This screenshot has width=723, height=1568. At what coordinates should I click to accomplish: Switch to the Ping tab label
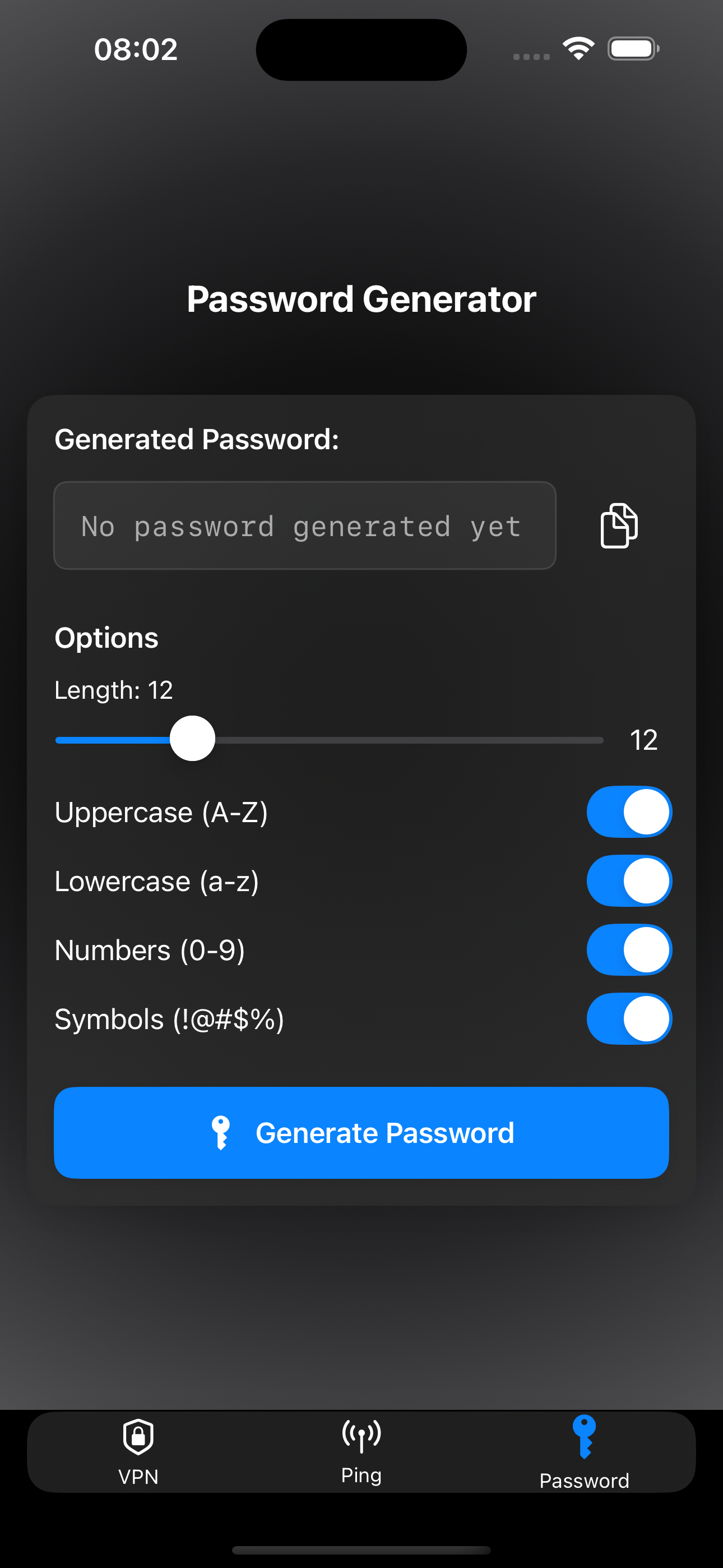361,1475
